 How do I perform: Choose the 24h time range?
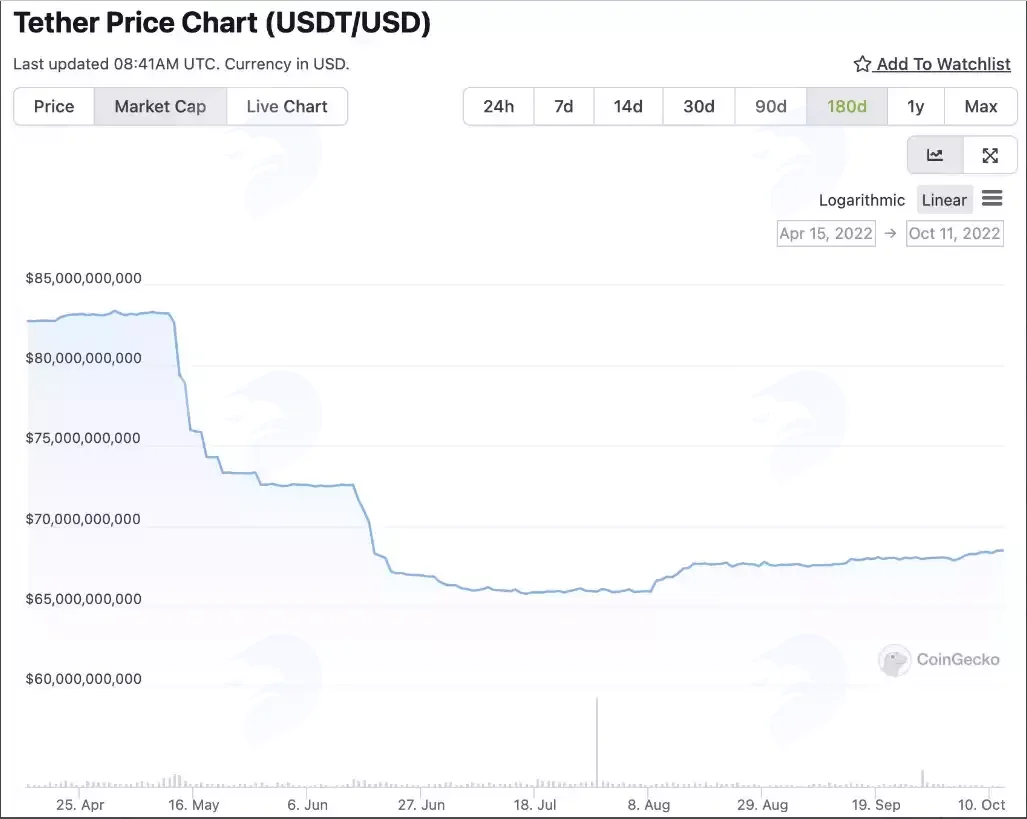(x=498, y=106)
